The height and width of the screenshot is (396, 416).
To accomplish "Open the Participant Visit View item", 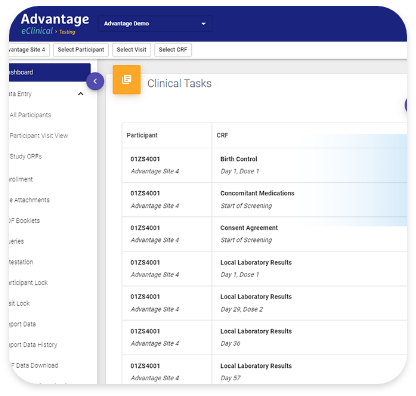I will (39, 136).
